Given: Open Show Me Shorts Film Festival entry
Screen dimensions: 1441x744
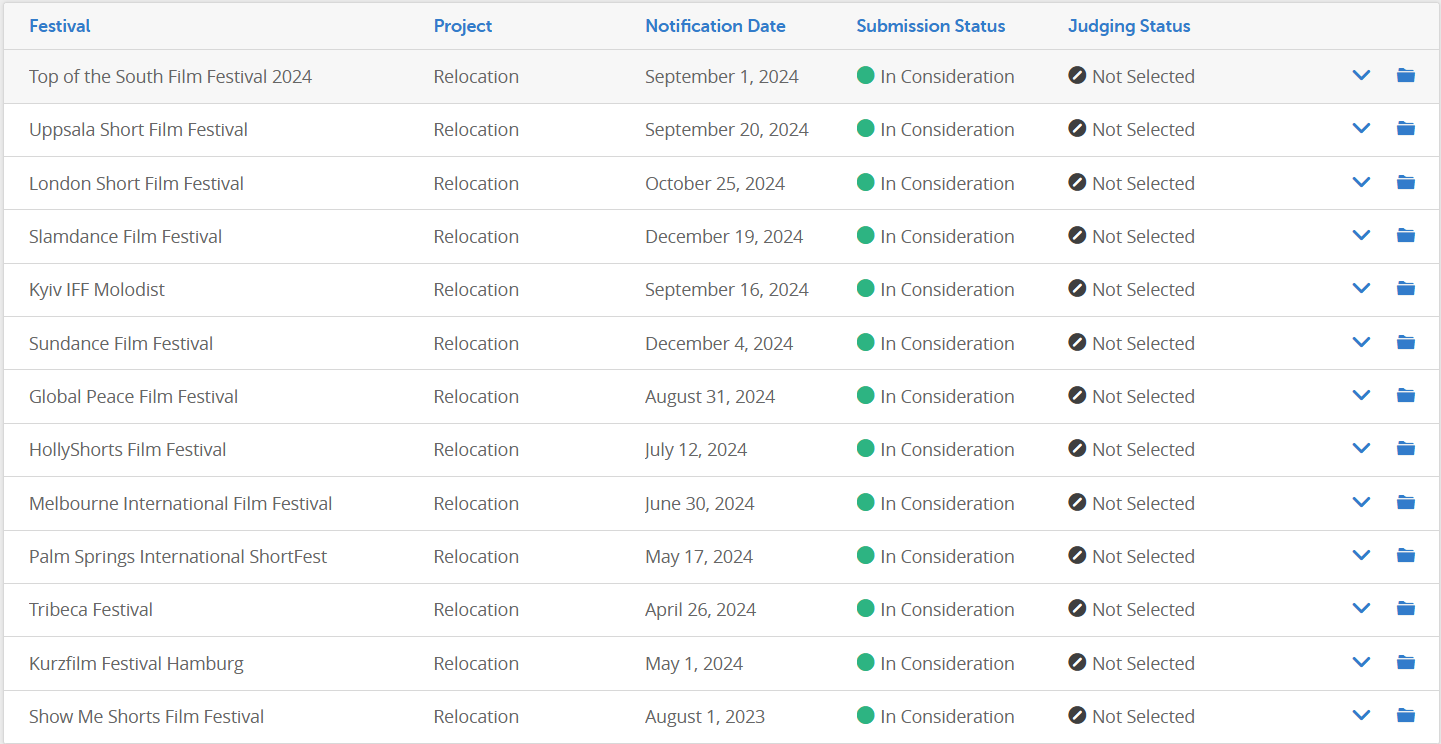Looking at the screenshot, I should pyautogui.click(x=146, y=716).
